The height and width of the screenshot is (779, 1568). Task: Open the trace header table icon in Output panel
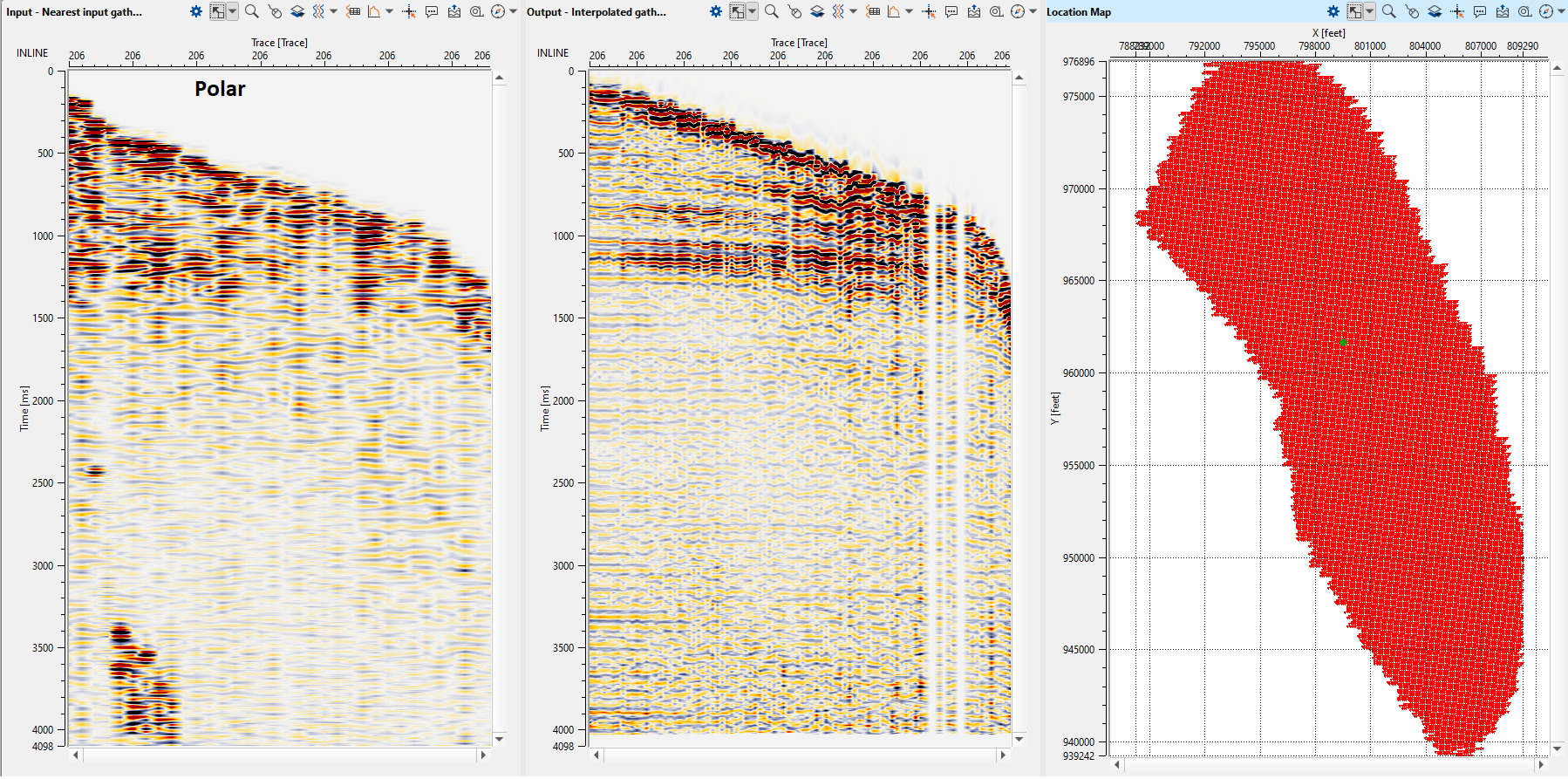(873, 11)
